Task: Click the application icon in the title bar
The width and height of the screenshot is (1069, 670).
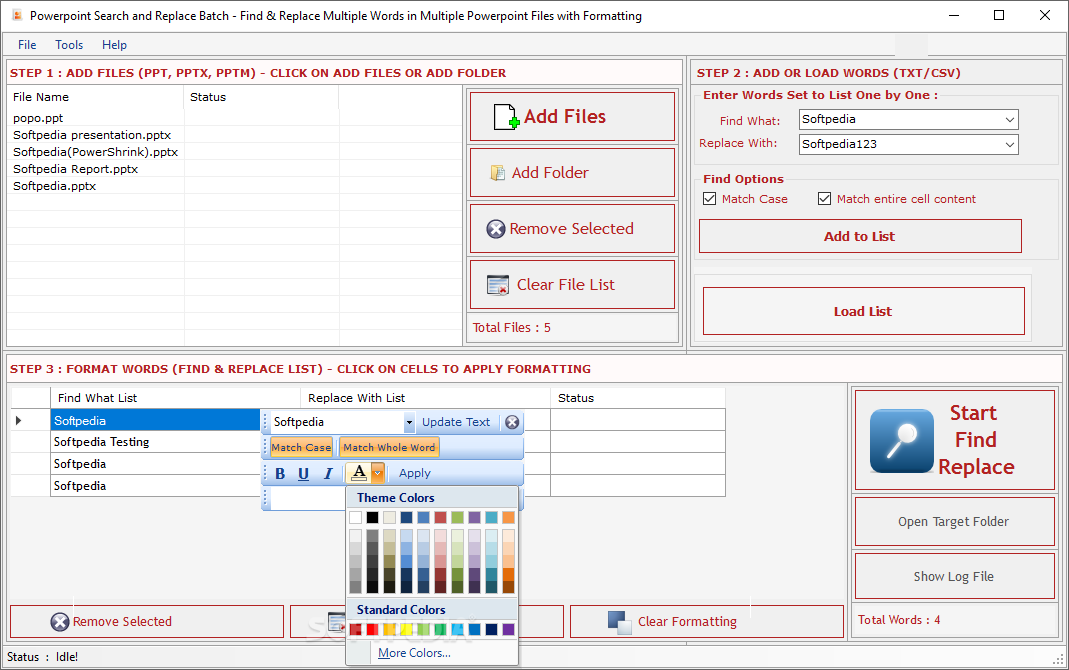Action: tap(17, 15)
